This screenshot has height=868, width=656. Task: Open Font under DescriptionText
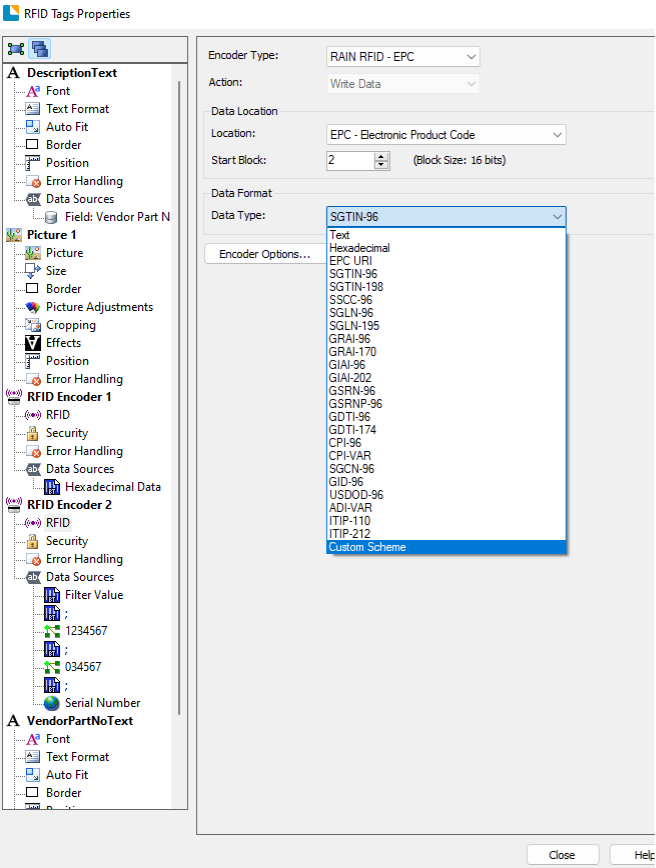point(58,91)
